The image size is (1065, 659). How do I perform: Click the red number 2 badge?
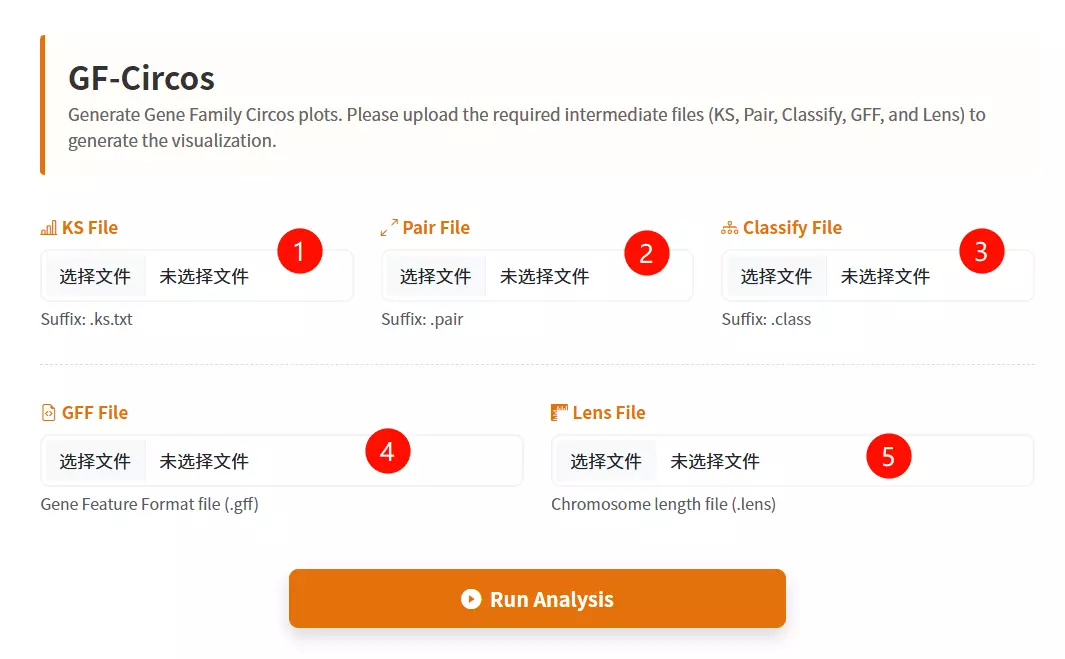pos(646,253)
